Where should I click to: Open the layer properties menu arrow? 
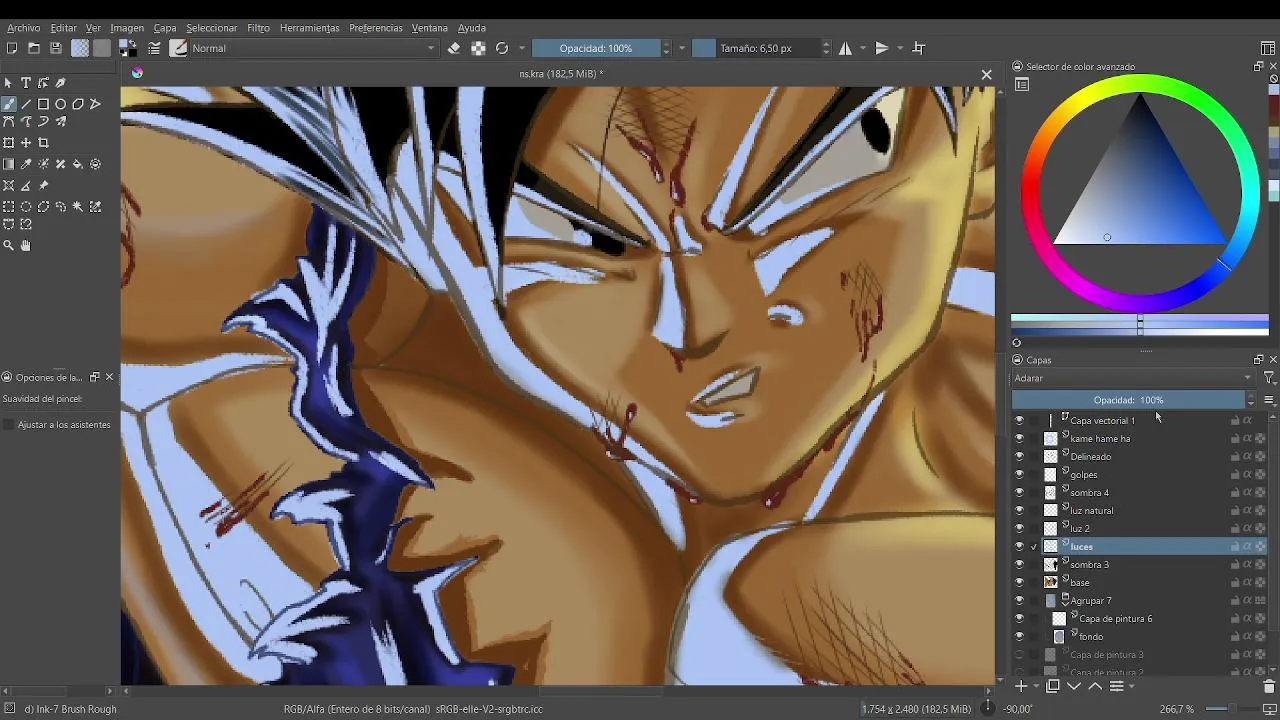tap(1131, 686)
